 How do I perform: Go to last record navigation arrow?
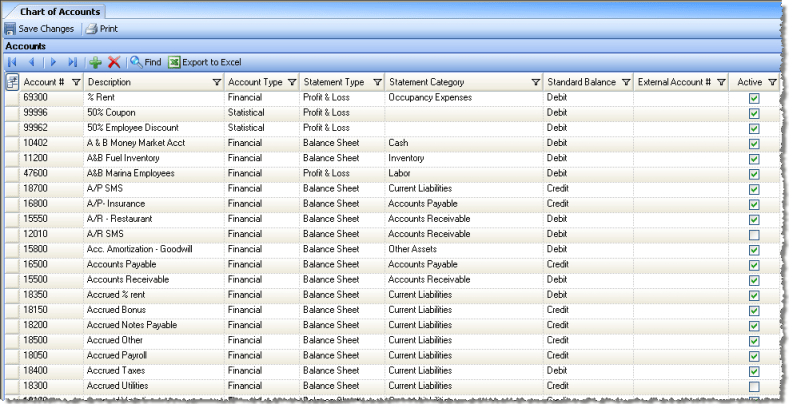72,62
